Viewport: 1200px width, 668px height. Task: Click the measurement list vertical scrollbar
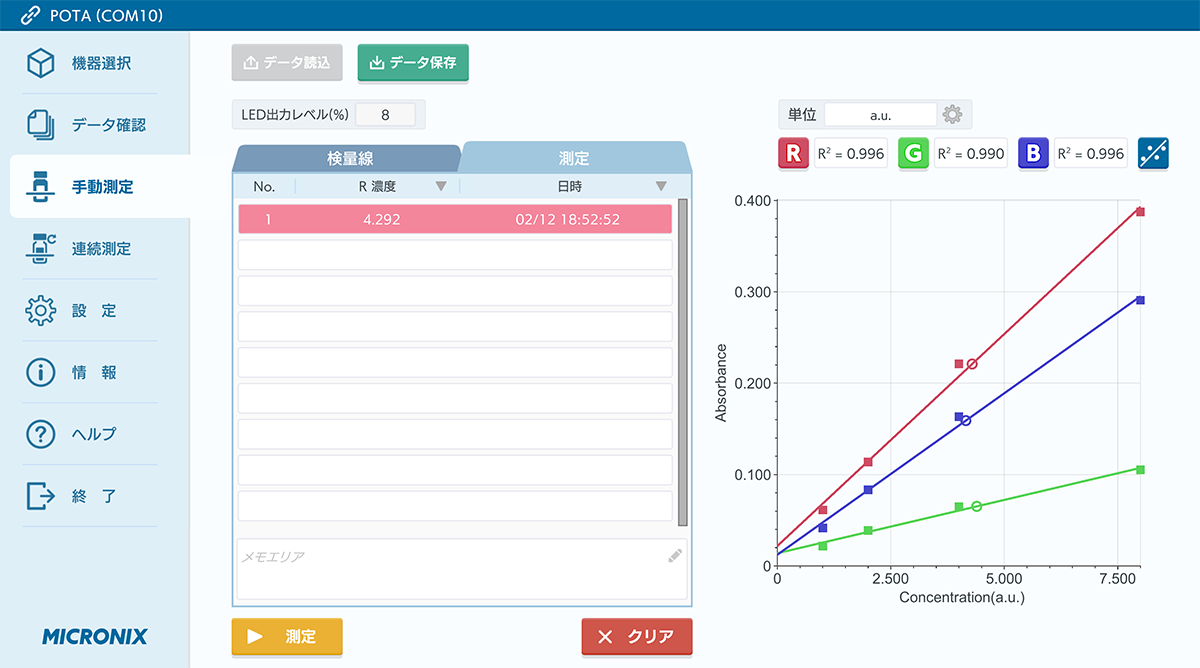683,360
